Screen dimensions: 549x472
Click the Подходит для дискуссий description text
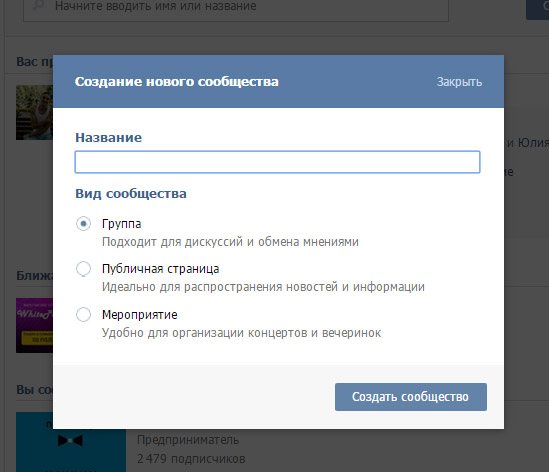(230, 242)
